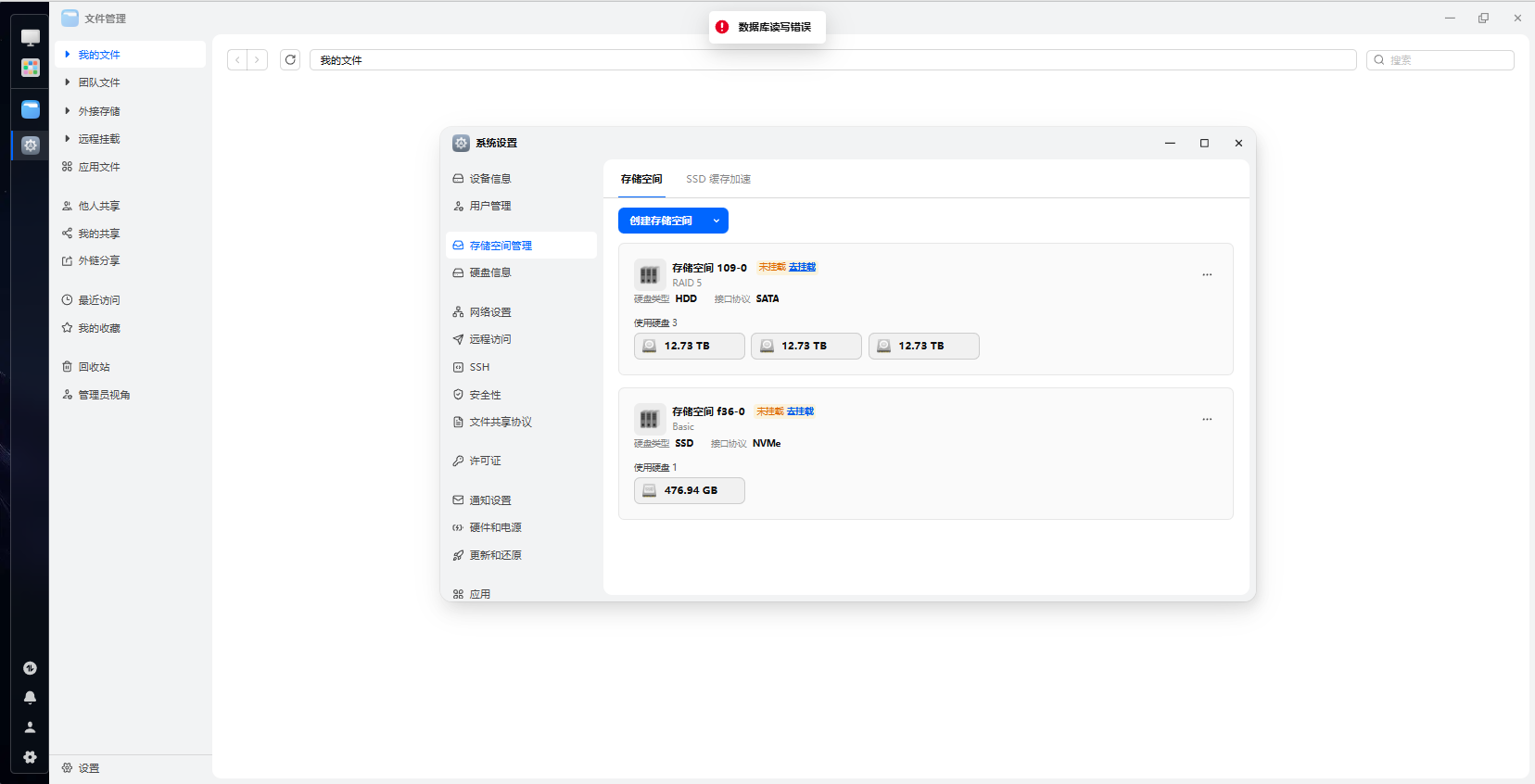Image resolution: width=1535 pixels, height=784 pixels.
Task: Click 去挂载 link for 存储空间 109-0
Action: [x=803, y=267]
